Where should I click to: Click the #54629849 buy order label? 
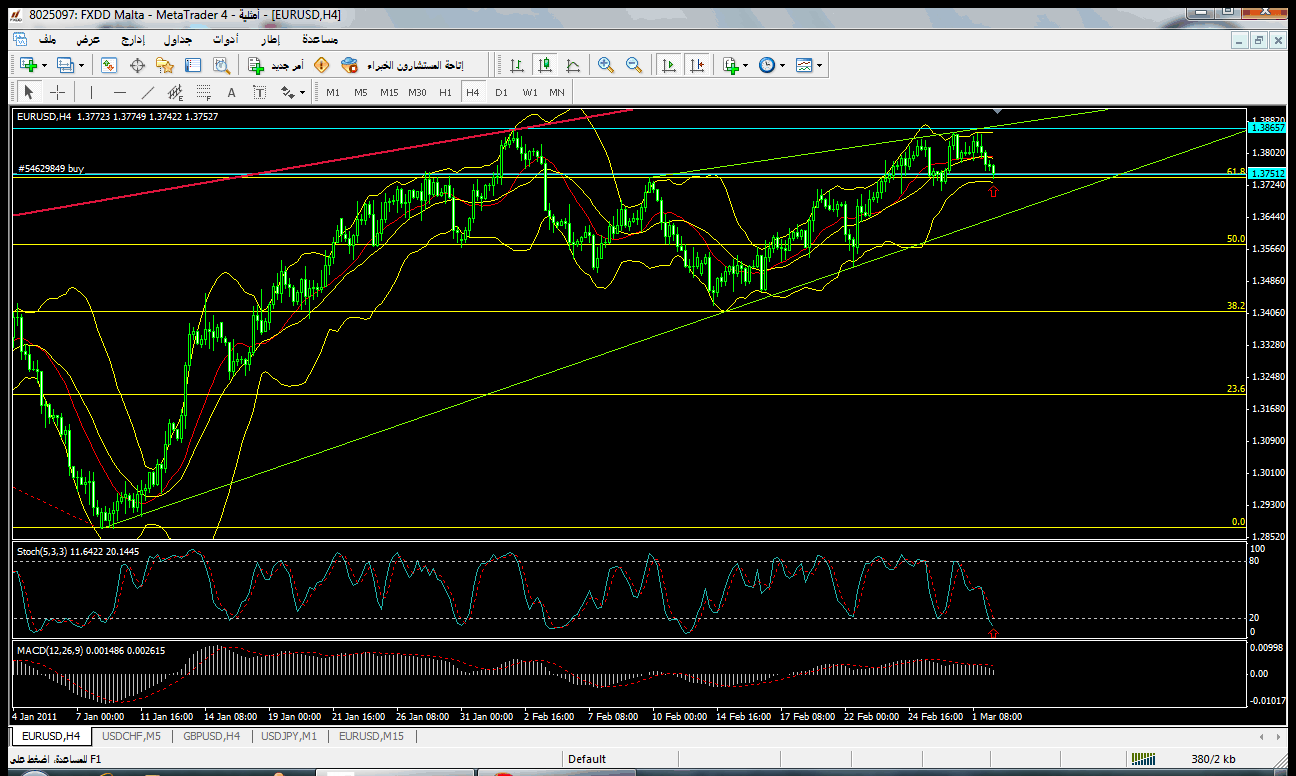pos(51,169)
